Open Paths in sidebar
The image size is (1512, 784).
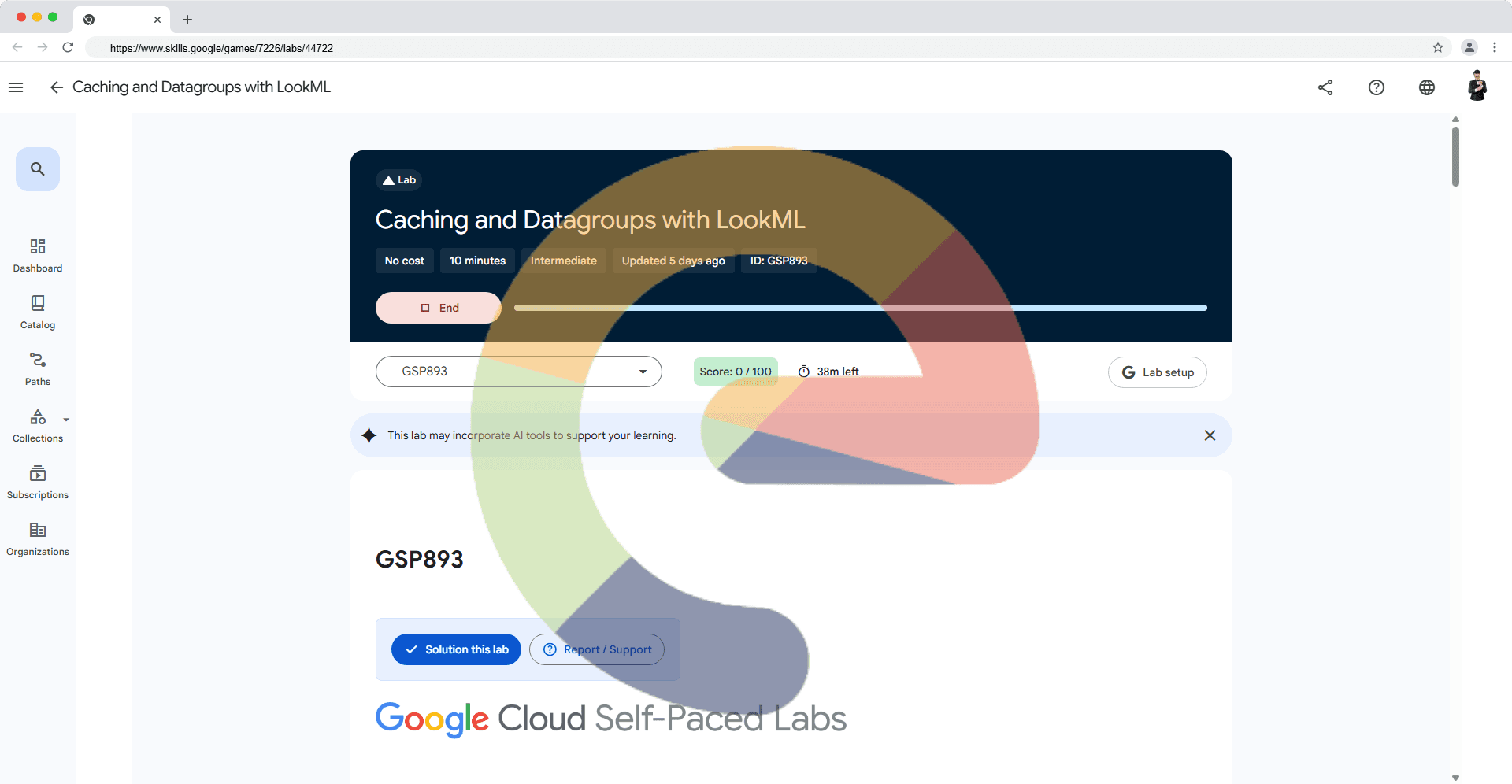(38, 369)
